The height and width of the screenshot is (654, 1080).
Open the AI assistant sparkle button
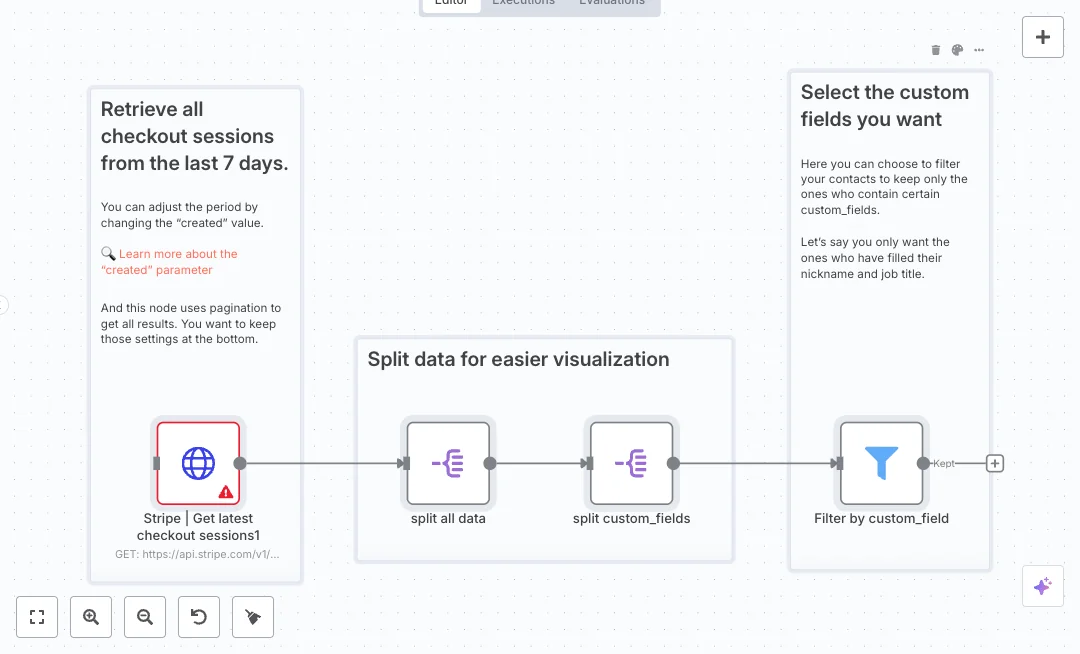pyautogui.click(x=1042, y=586)
